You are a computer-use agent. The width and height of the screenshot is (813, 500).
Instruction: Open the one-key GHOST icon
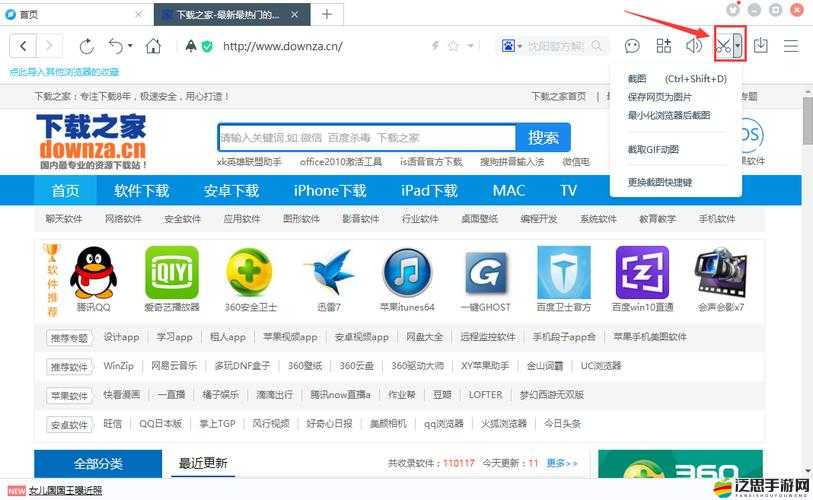pos(486,273)
